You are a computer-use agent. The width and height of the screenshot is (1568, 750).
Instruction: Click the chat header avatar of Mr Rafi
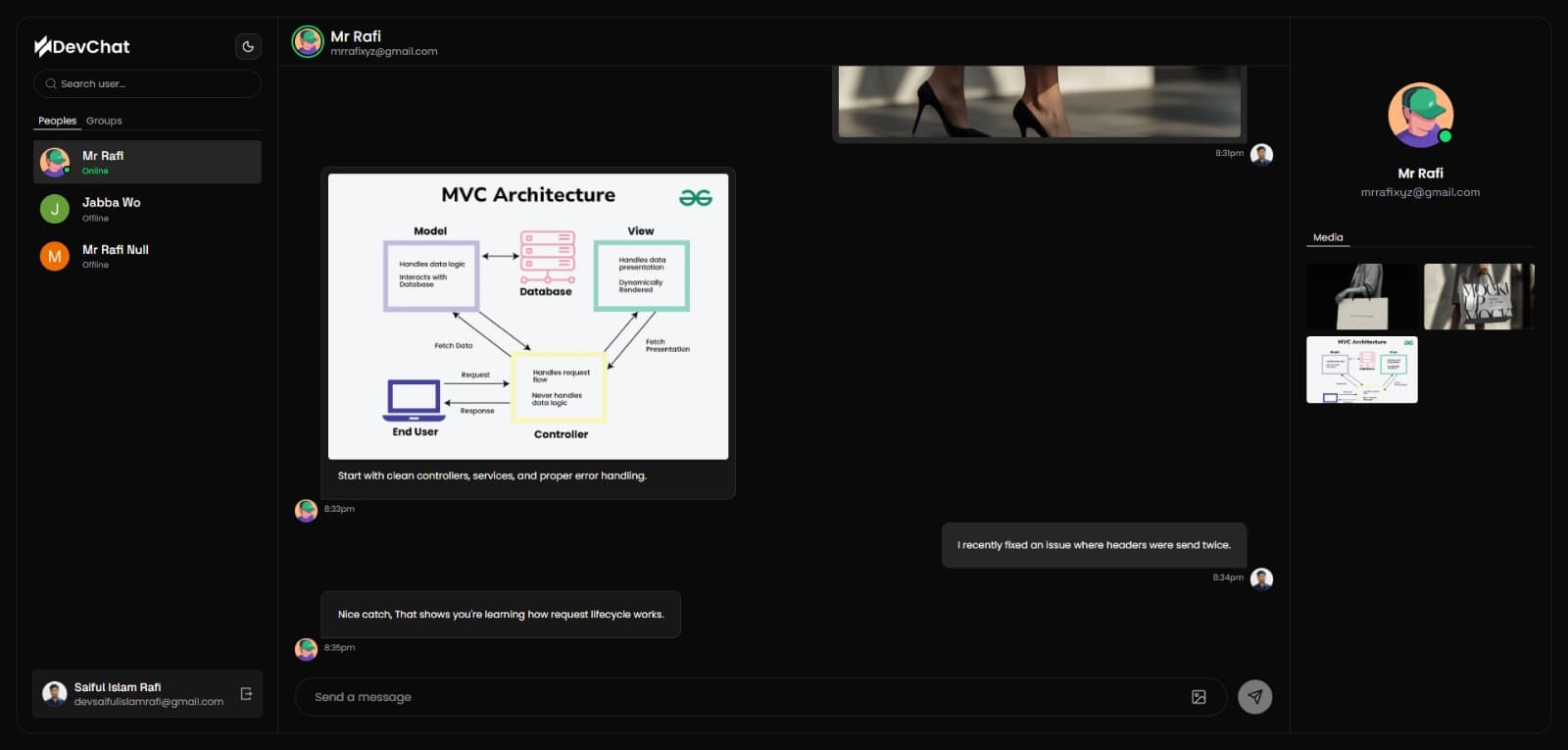[x=308, y=42]
